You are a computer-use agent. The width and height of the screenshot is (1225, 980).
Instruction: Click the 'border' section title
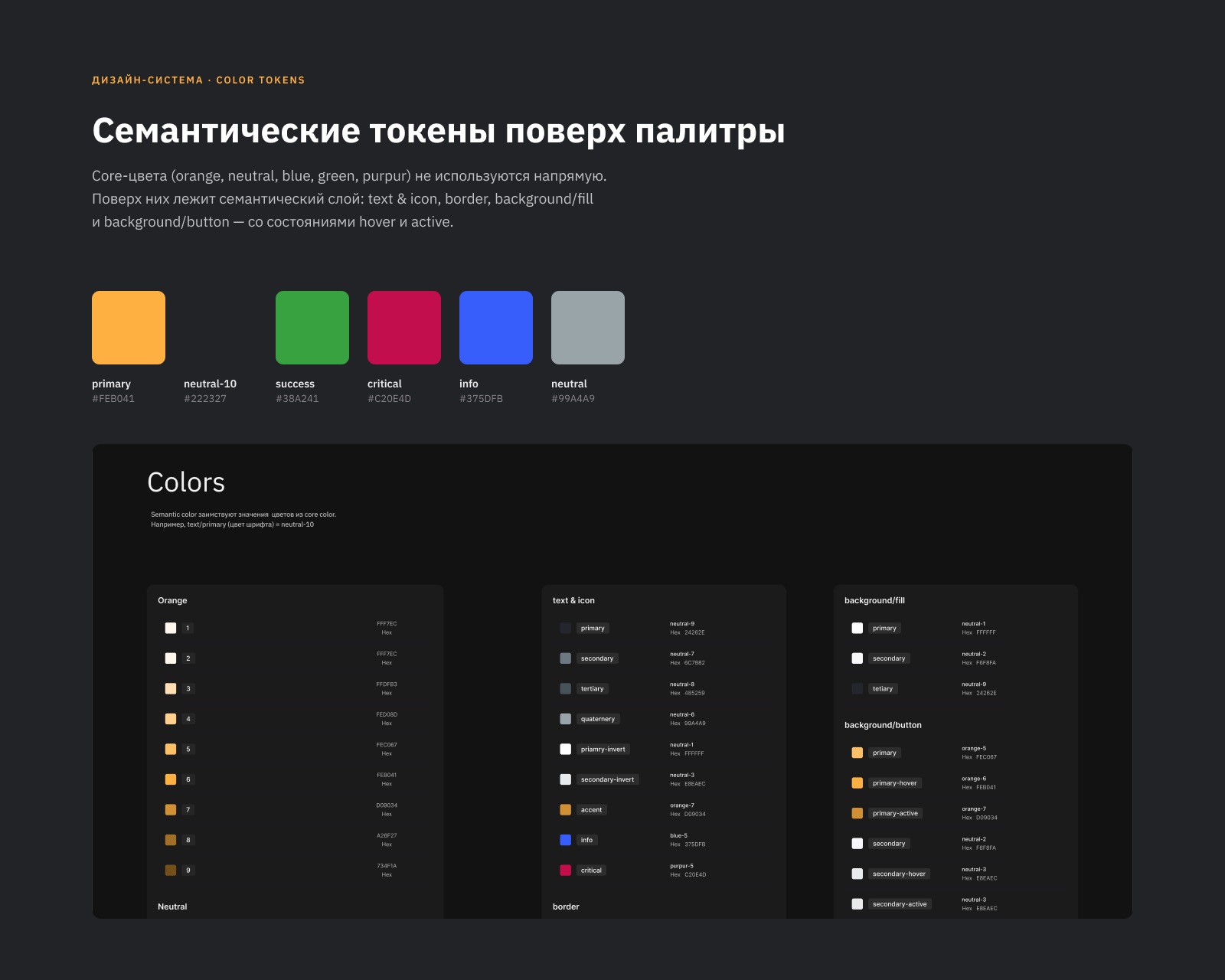click(566, 906)
